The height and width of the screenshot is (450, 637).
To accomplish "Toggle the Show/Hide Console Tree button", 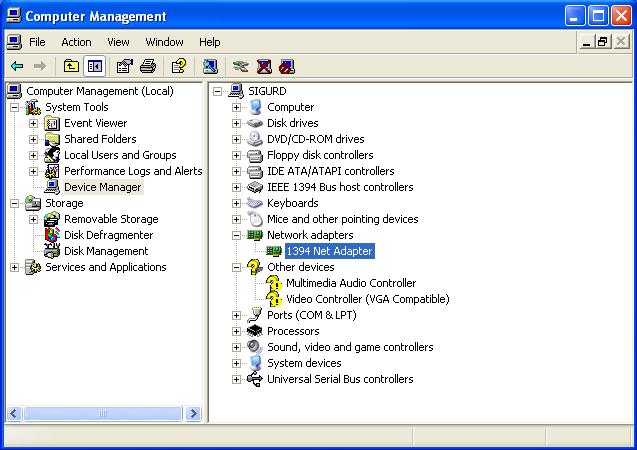I will [x=95, y=66].
